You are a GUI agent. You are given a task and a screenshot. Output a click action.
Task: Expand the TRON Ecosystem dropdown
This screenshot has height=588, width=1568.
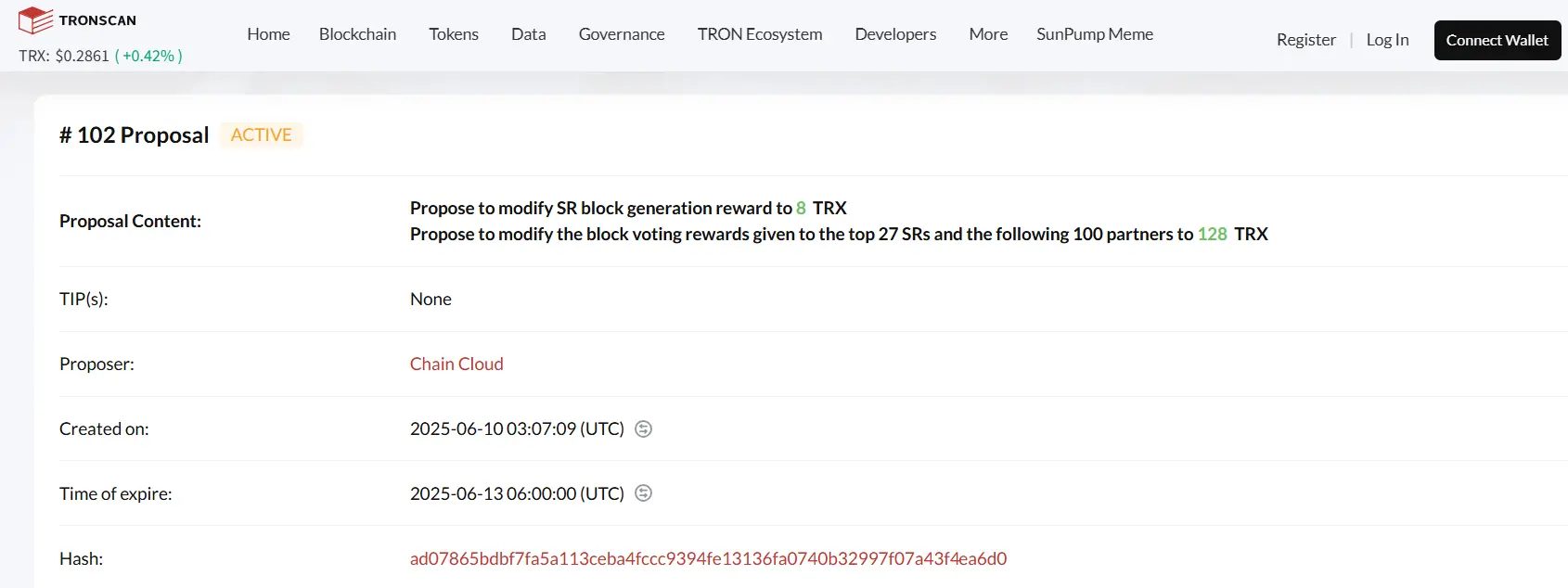(759, 34)
